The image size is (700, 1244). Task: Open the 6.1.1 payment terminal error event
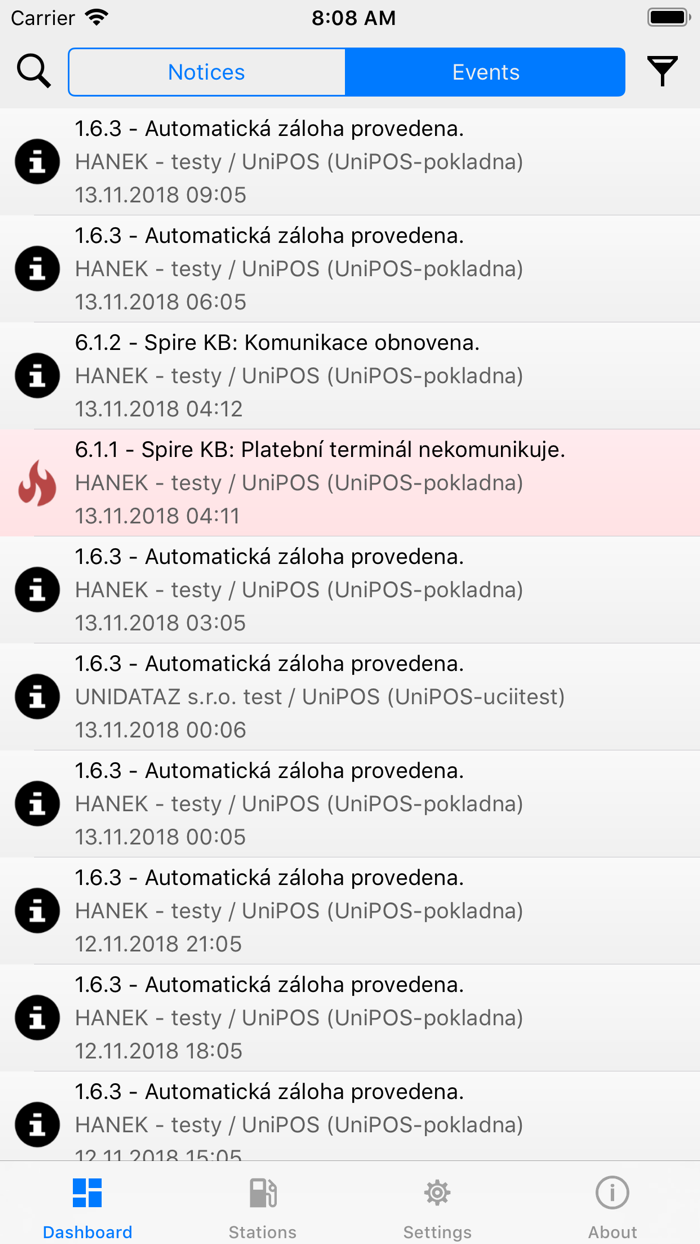350,482
